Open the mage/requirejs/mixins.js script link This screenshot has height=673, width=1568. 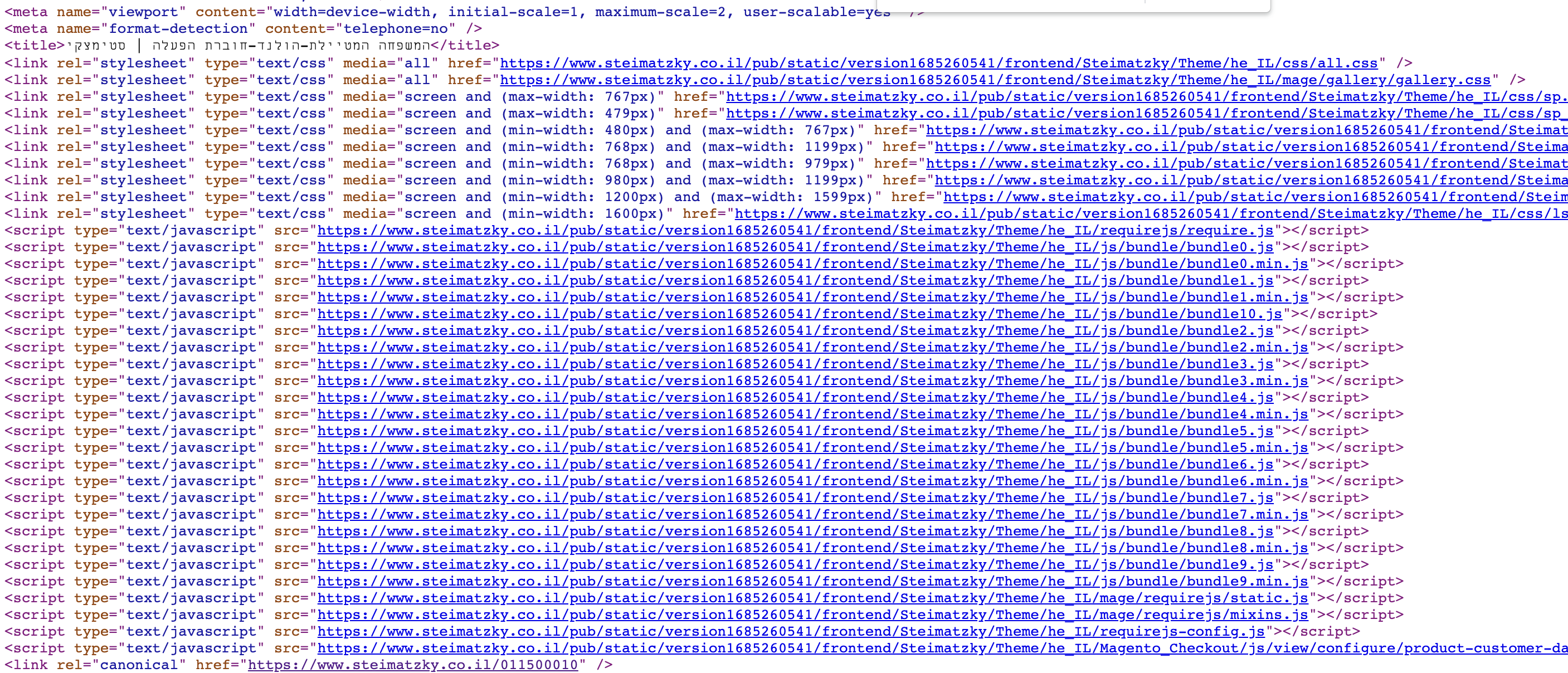pyautogui.click(x=812, y=615)
